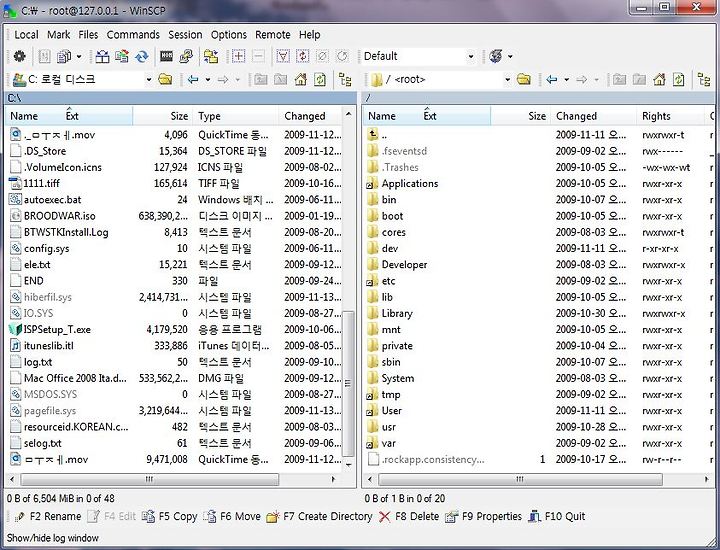Open the Options menu
Viewport: 720px width, 550px height.
(x=229, y=34)
